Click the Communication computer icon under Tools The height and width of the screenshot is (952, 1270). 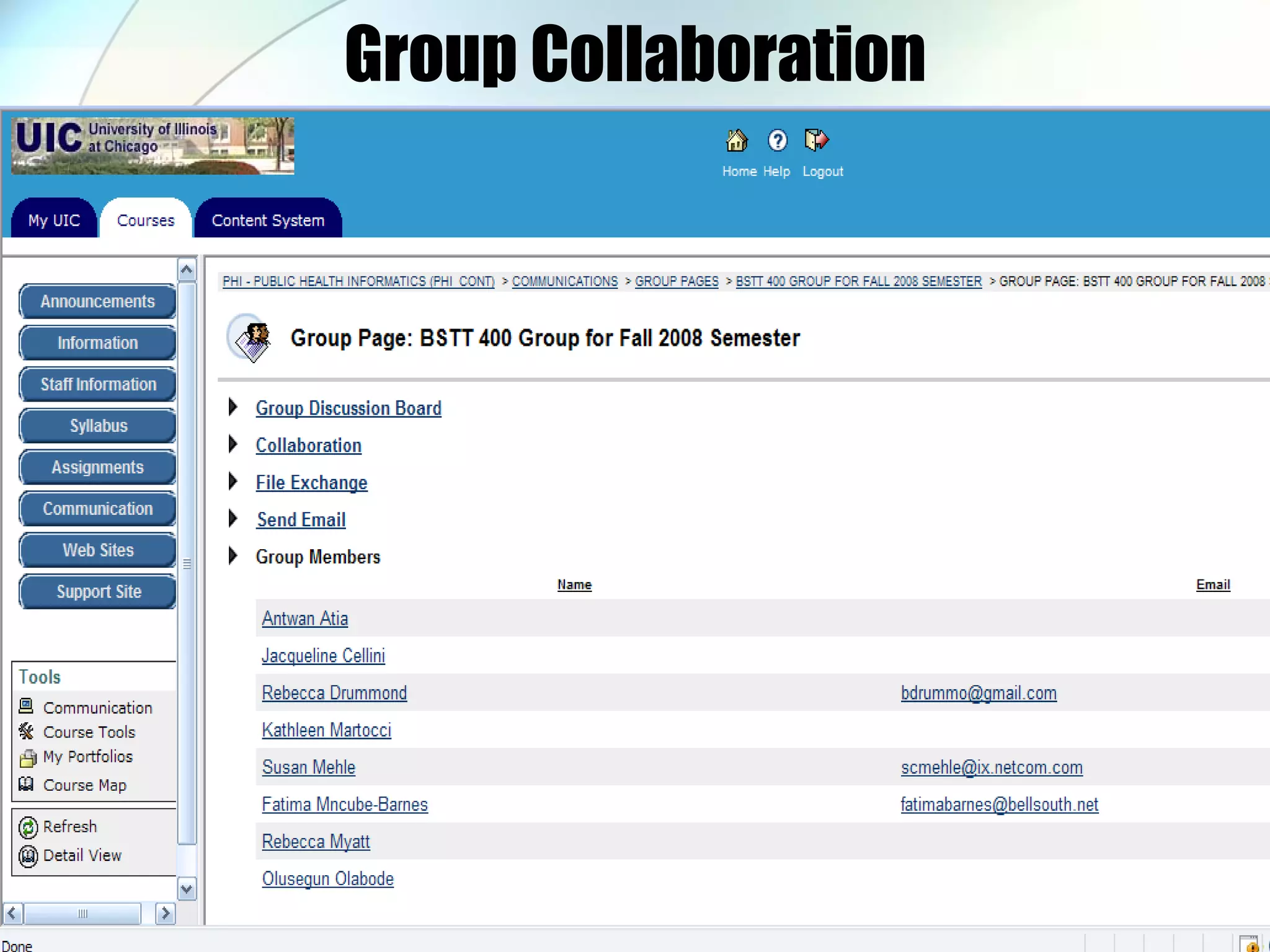(x=26, y=706)
